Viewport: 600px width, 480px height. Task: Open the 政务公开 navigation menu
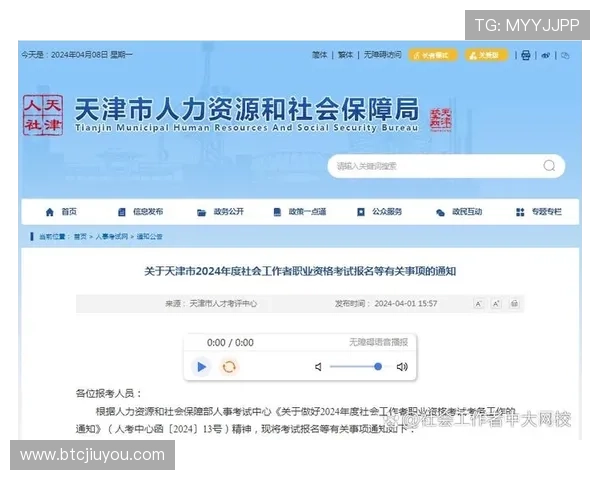220,212
